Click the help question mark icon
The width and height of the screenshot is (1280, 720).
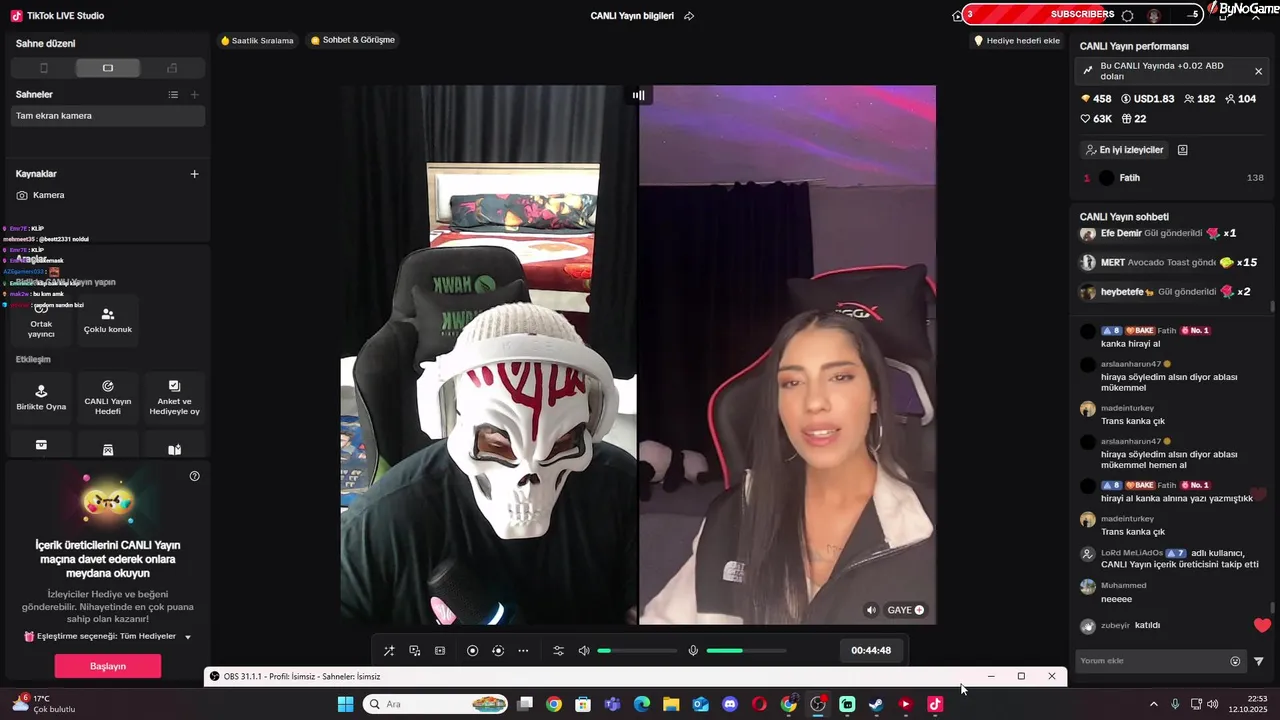195,476
